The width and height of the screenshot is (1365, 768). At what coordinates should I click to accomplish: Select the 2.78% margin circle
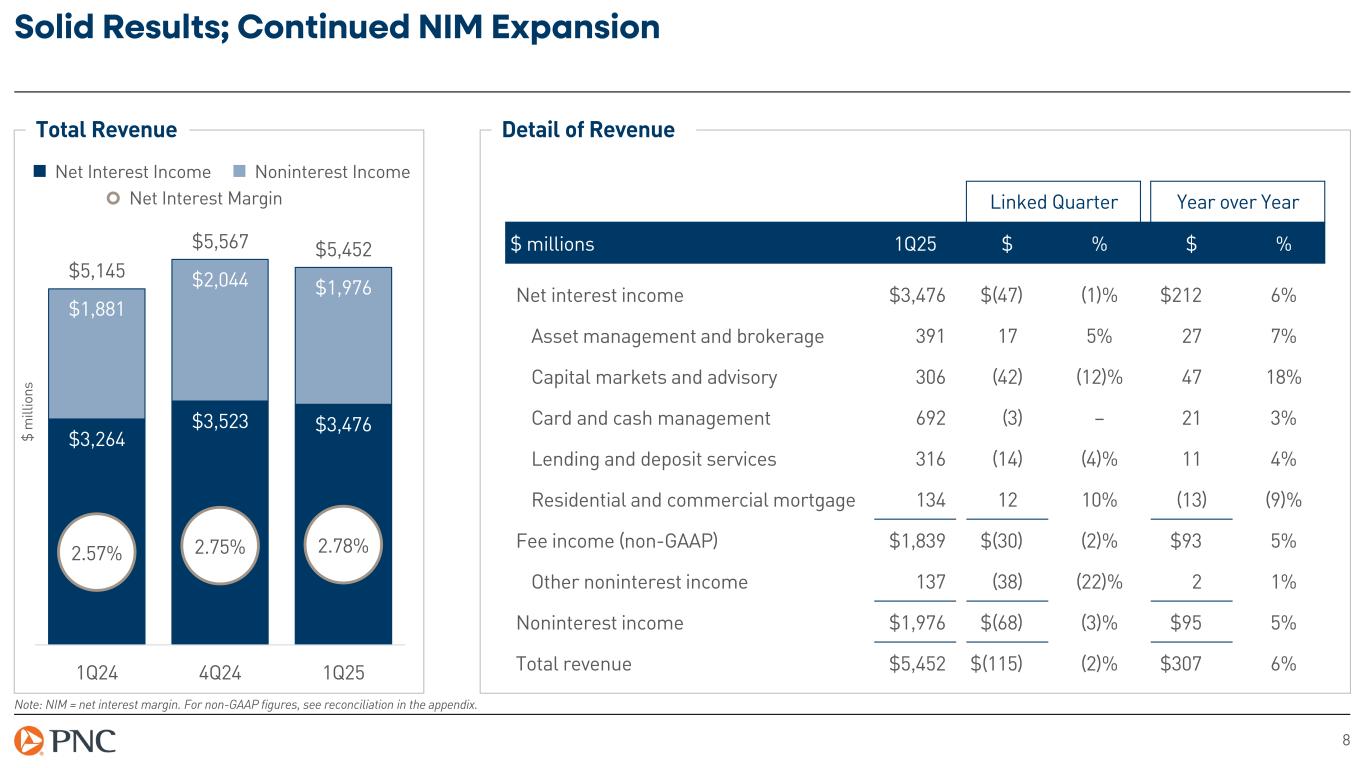[343, 547]
